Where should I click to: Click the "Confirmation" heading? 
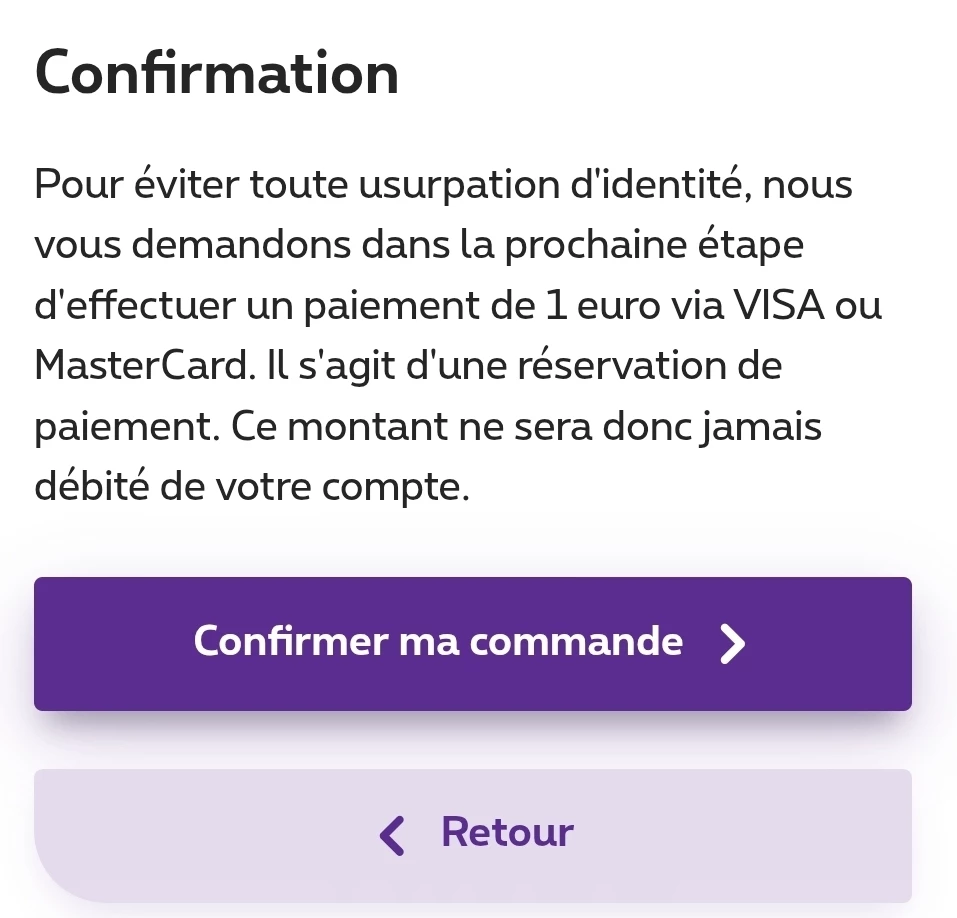(x=217, y=73)
